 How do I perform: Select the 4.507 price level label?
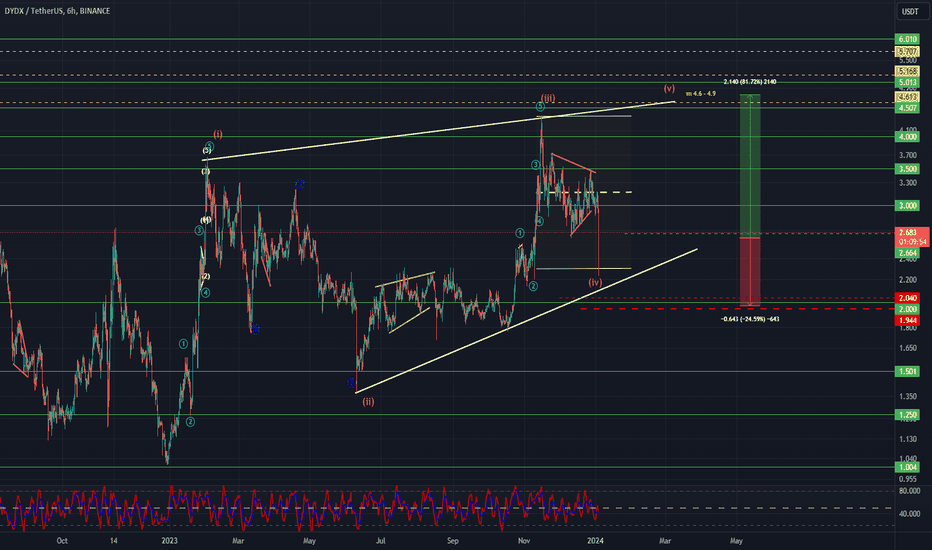pyautogui.click(x=908, y=108)
